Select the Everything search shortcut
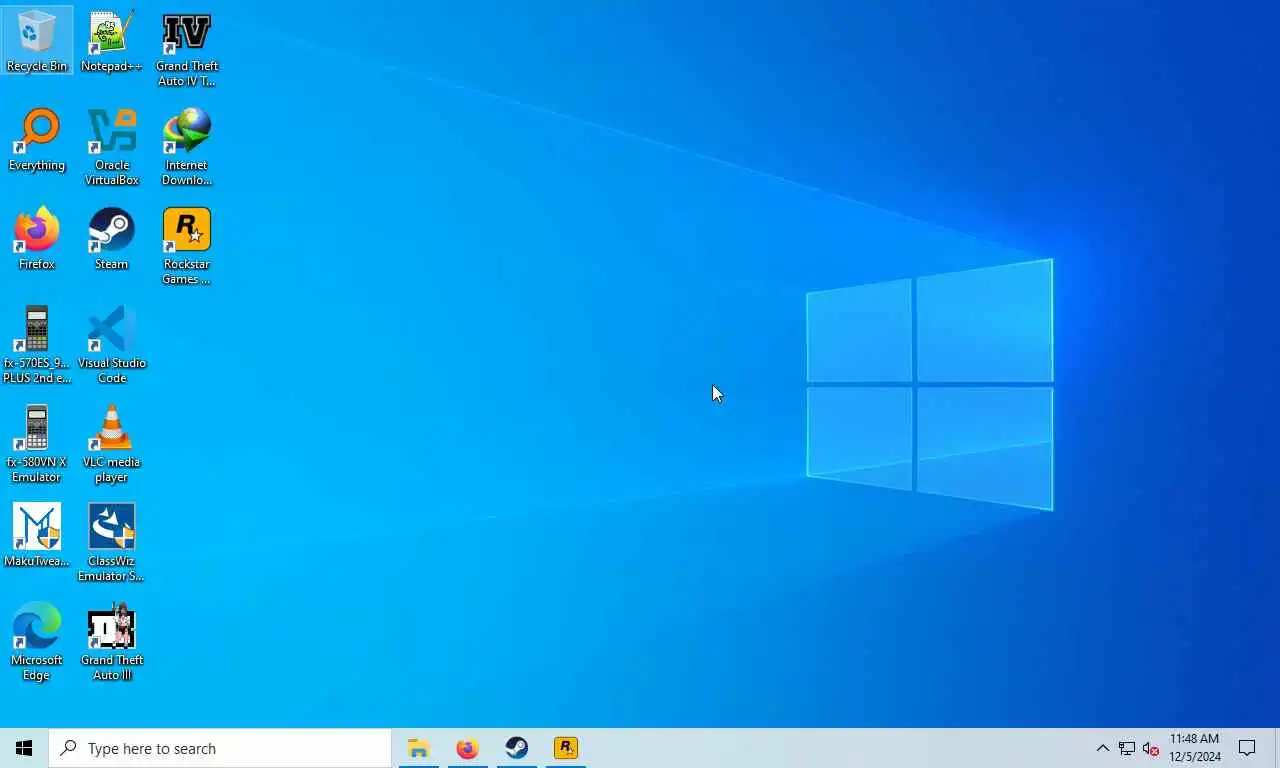Image resolution: width=1280 pixels, height=768 pixels. [x=37, y=140]
